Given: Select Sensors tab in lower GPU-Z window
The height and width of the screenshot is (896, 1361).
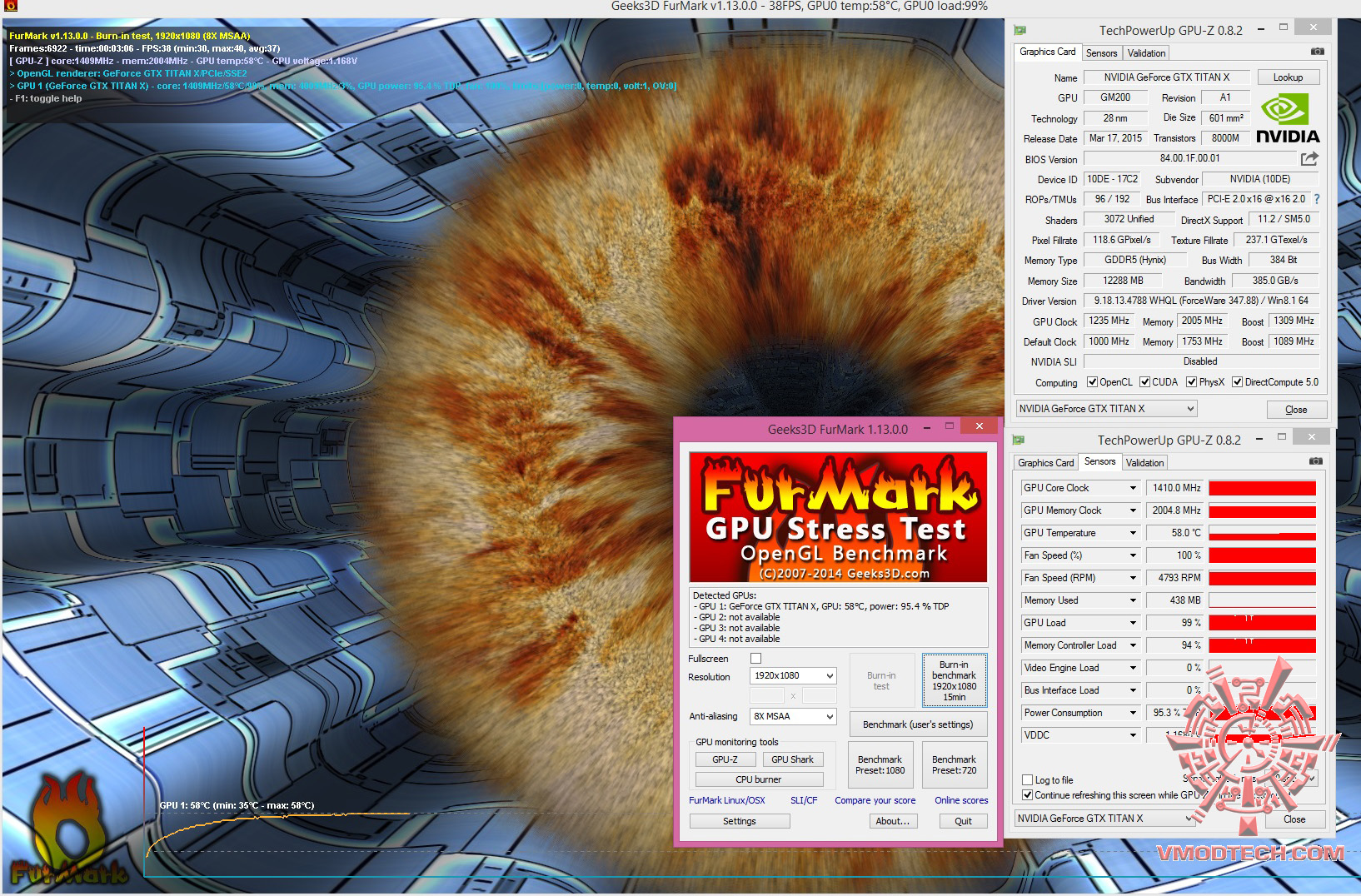Looking at the screenshot, I should pos(1099,461).
